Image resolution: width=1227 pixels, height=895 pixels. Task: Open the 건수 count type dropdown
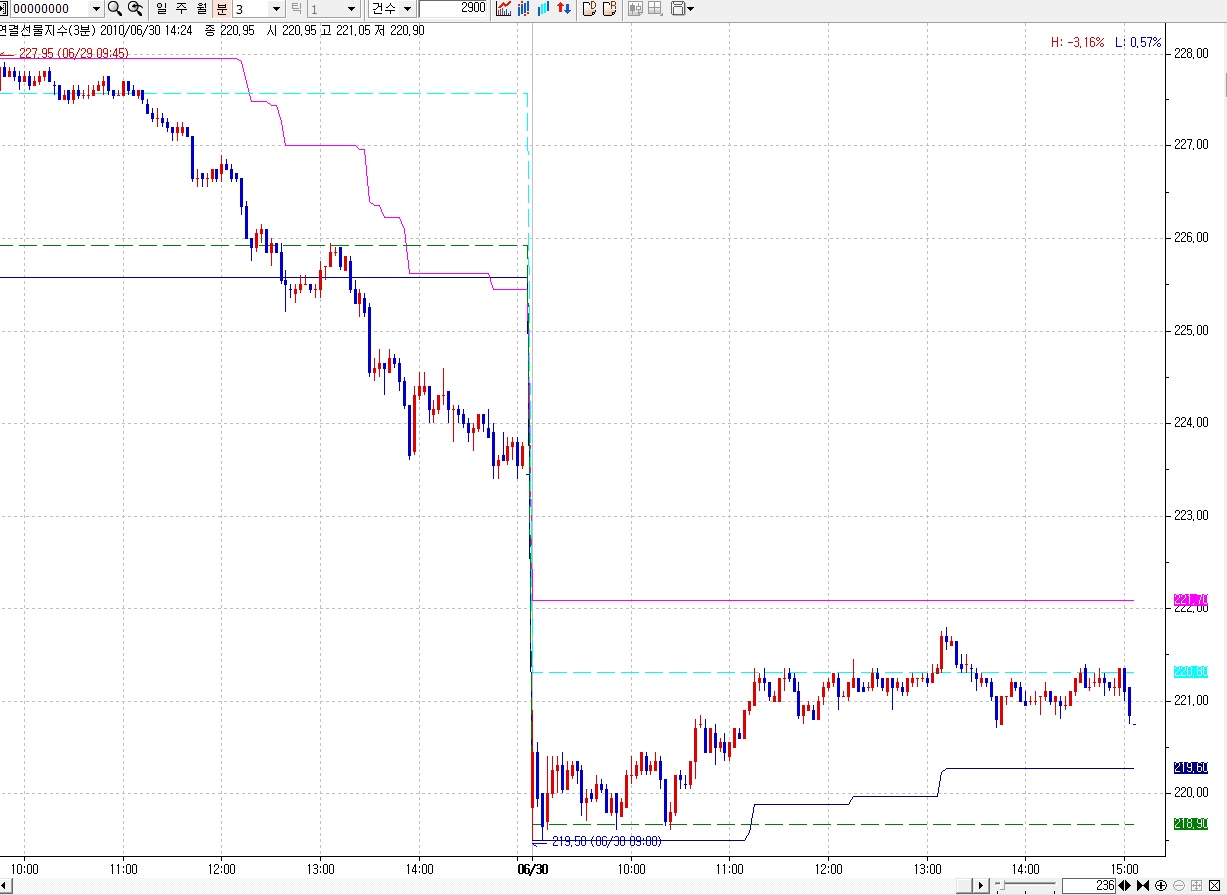click(x=407, y=9)
